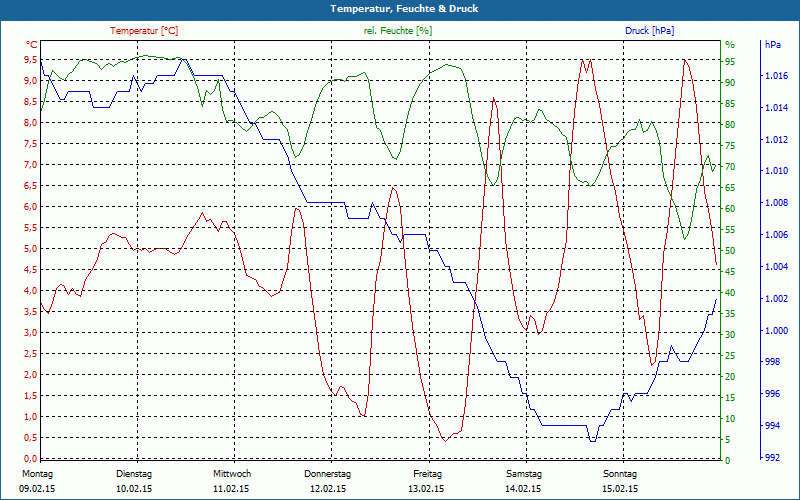Screen dimensions: 800x500
Task: Click the '1,5' temperature axis value
Action: tap(31, 396)
